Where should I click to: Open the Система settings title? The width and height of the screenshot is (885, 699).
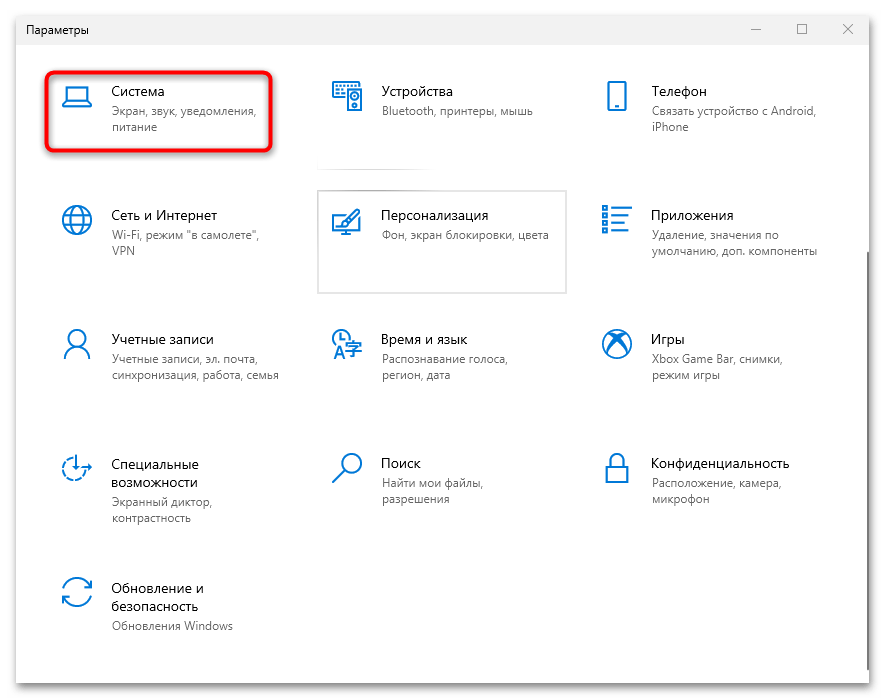[138, 91]
